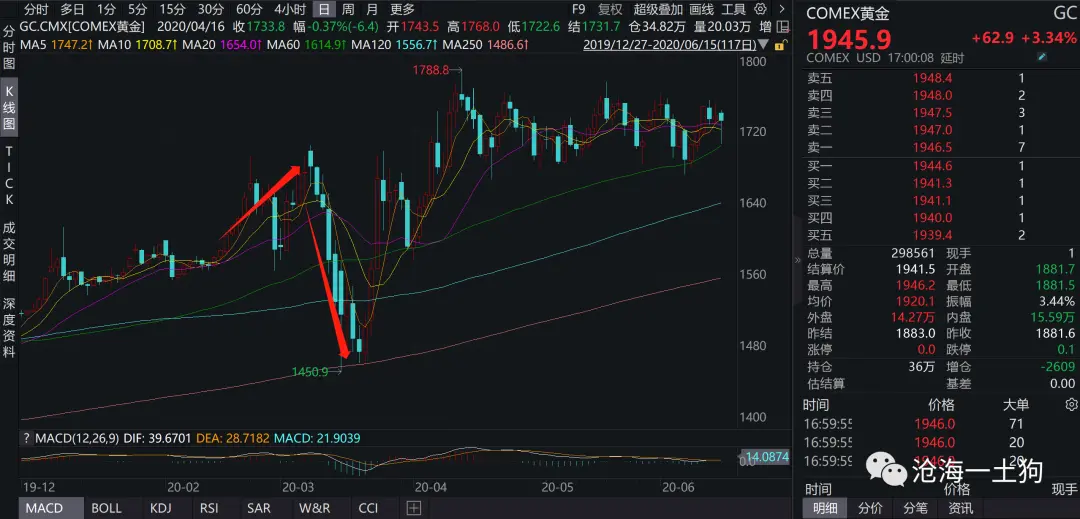Open chart settings gear in the toolbar

point(760,9)
